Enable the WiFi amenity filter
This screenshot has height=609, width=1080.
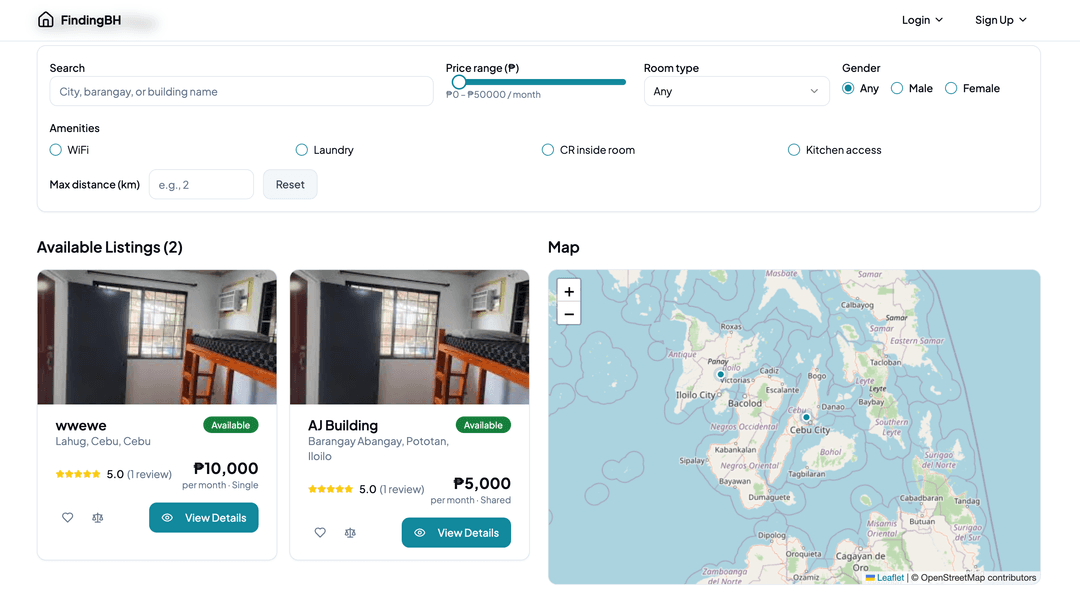tap(56, 150)
